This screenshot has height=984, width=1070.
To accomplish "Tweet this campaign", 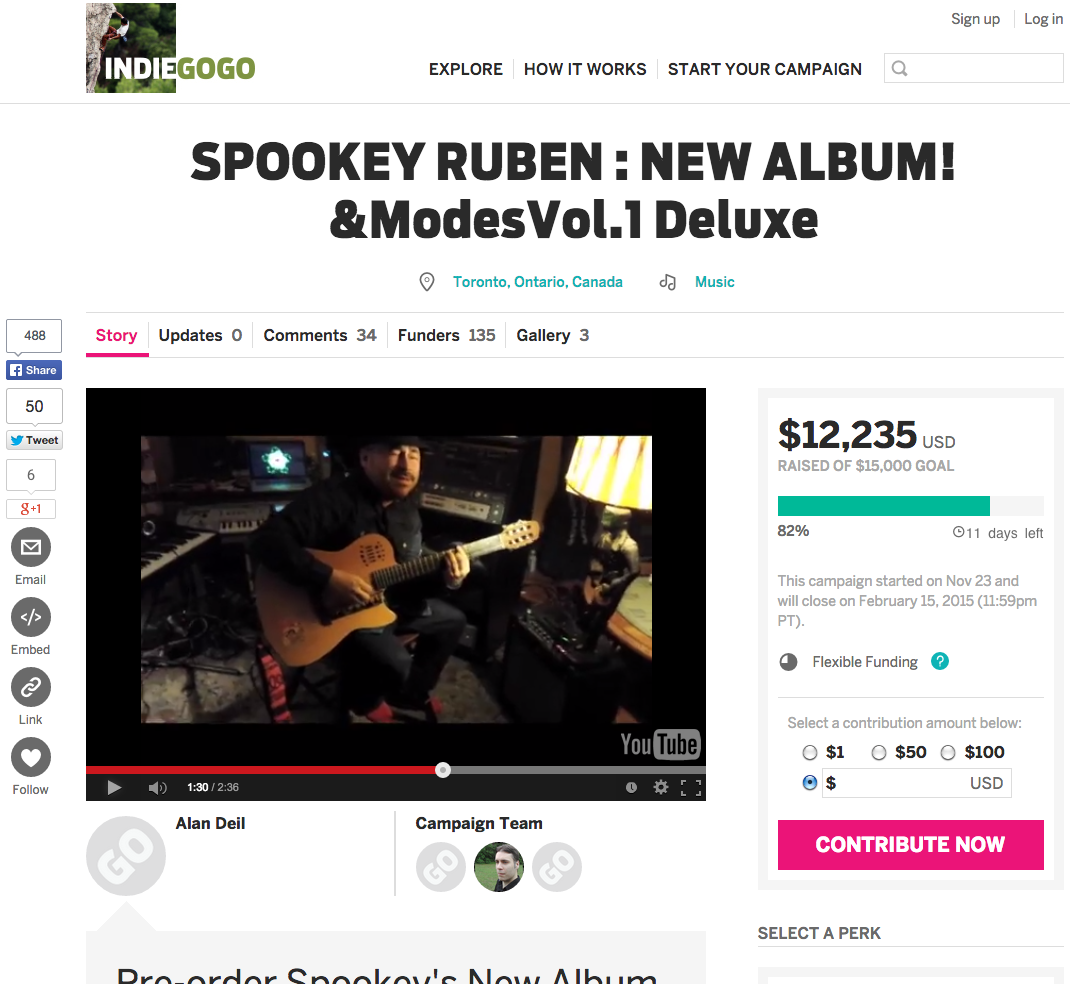I will (x=34, y=440).
